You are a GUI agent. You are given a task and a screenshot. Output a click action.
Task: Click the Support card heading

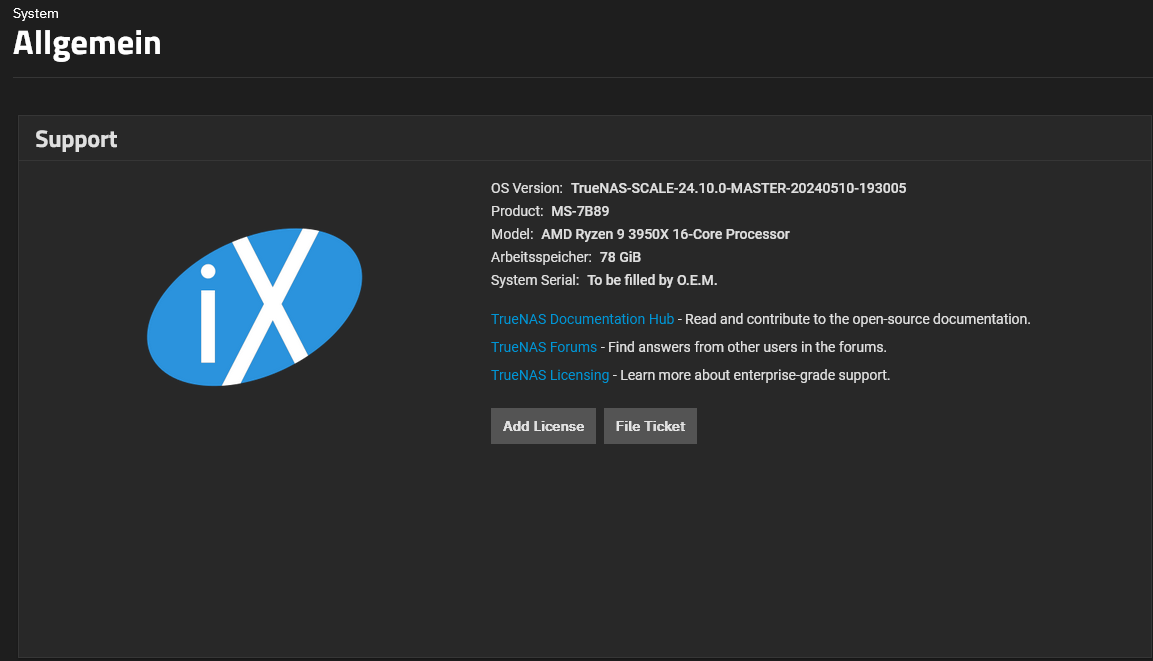(76, 139)
